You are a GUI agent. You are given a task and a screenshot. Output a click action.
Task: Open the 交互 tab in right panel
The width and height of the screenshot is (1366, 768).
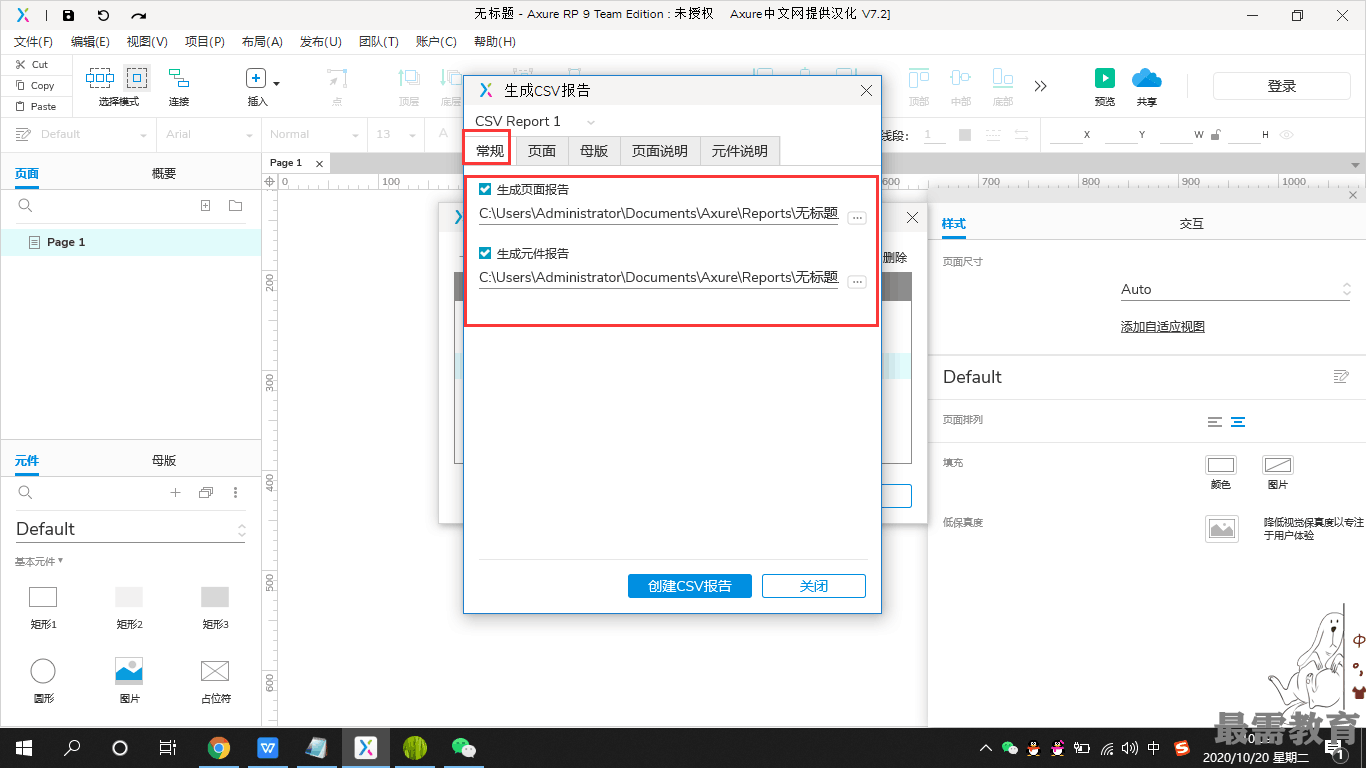[x=1191, y=224]
